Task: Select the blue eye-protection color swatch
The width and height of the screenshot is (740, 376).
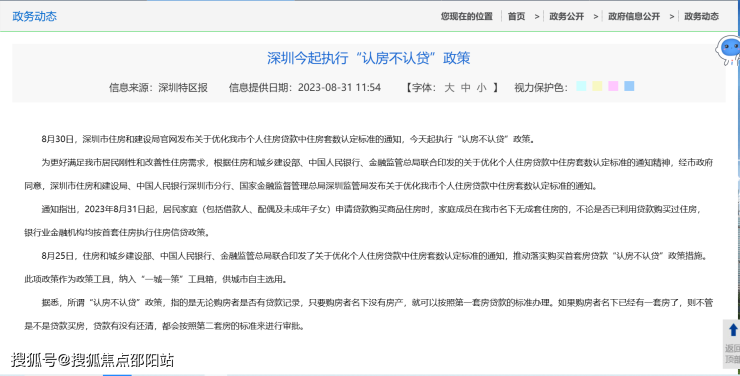Action: [x=629, y=86]
